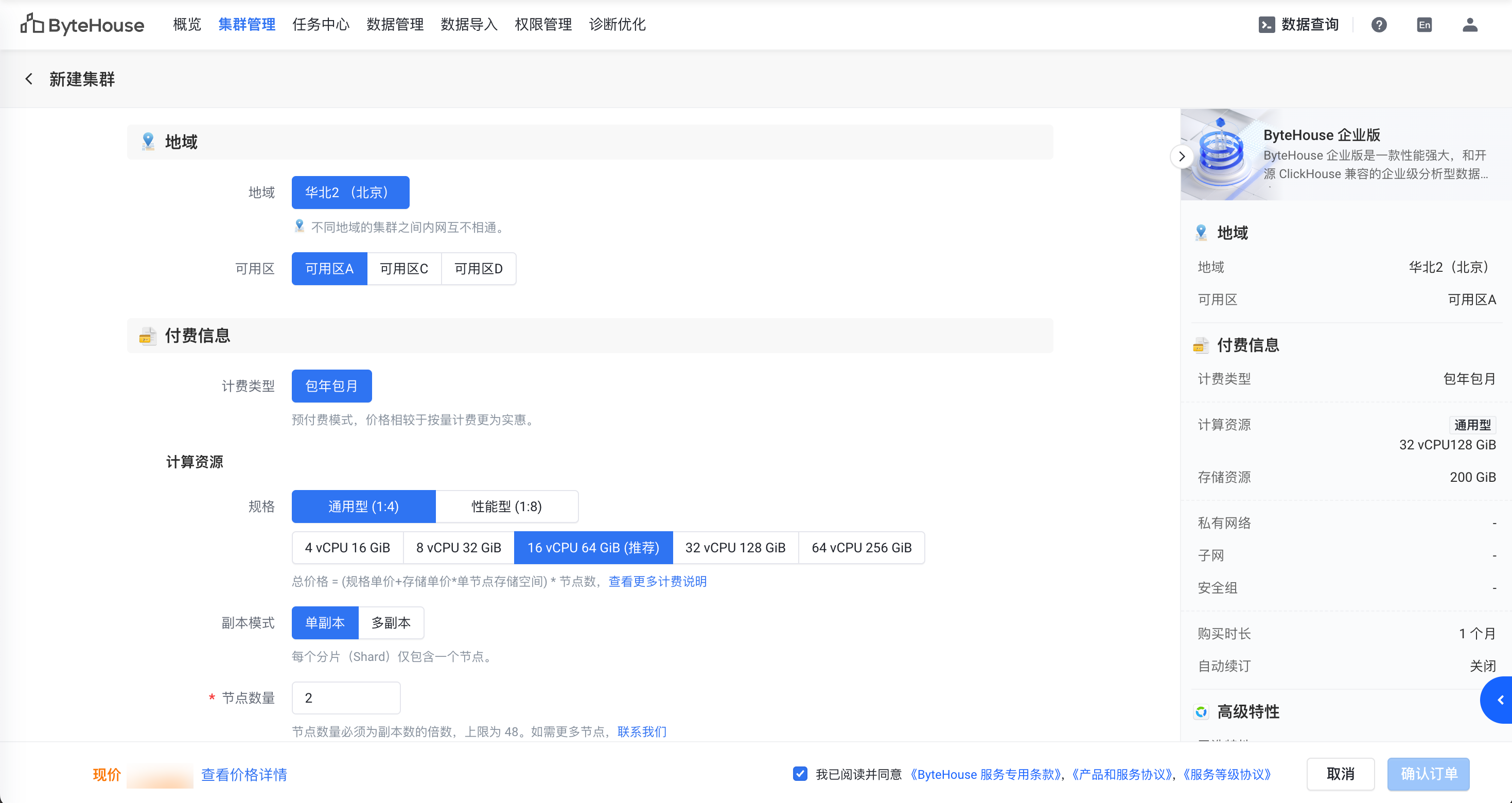Click the 联系我们 link
Viewport: 1512px width, 803px height.
642,731
